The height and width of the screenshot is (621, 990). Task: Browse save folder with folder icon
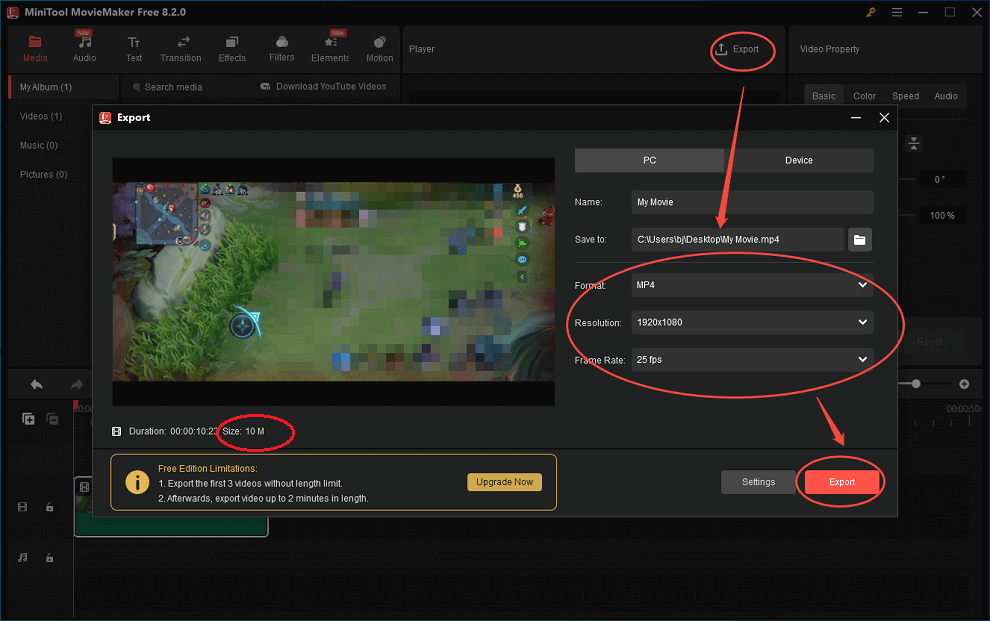859,240
